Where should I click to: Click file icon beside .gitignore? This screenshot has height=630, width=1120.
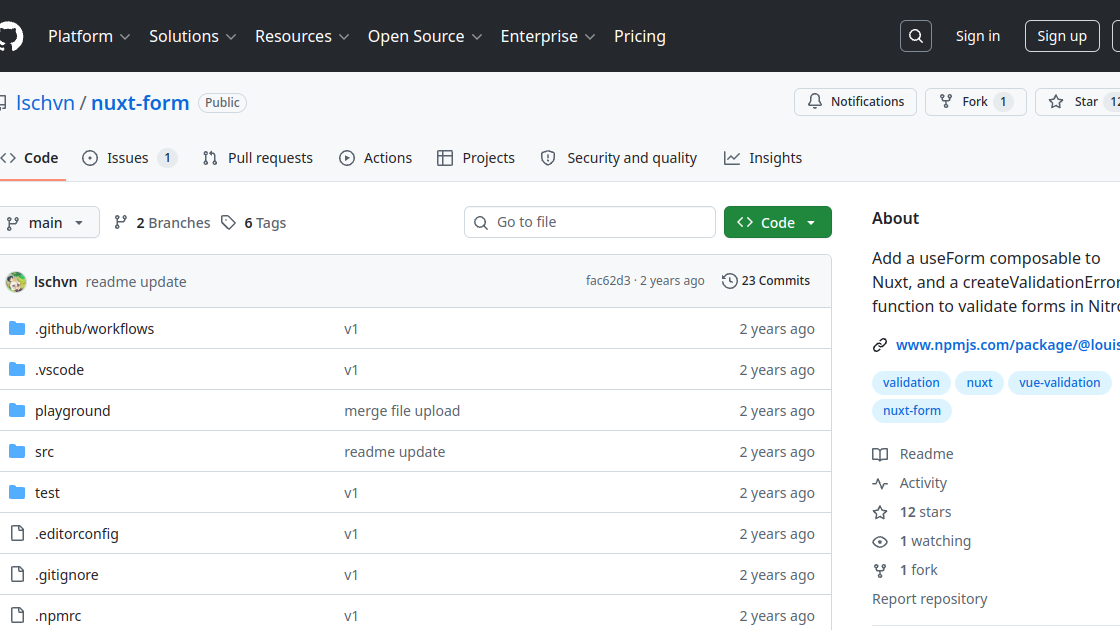17,574
